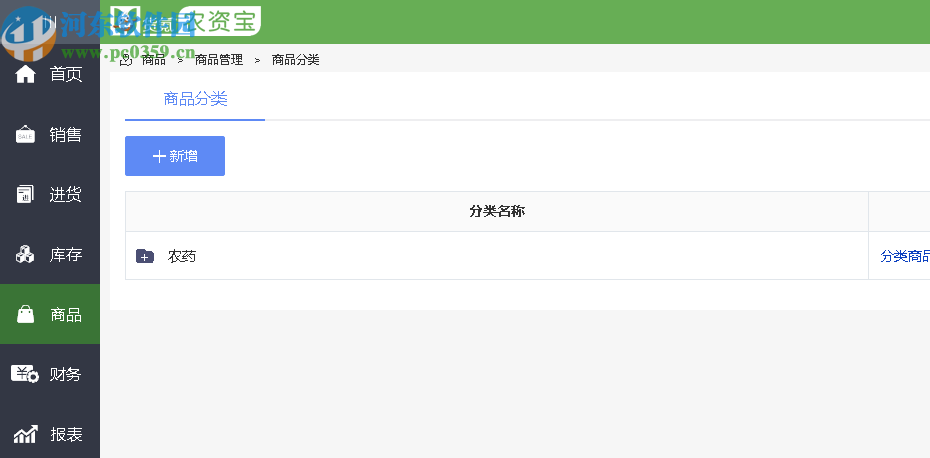Go to 商品管理 in the breadcrumb
This screenshot has height=458, width=930.
click(219, 60)
